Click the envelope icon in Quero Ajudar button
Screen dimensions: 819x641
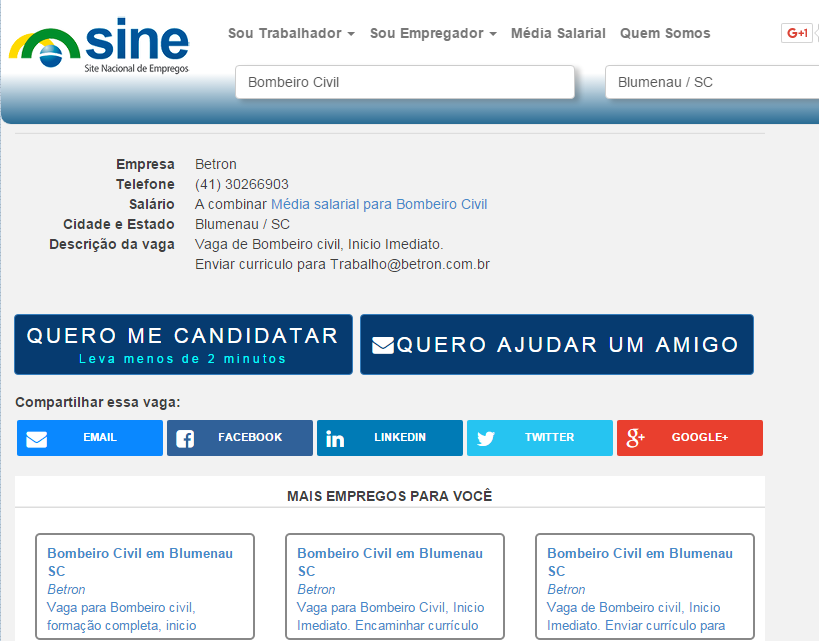click(x=383, y=345)
